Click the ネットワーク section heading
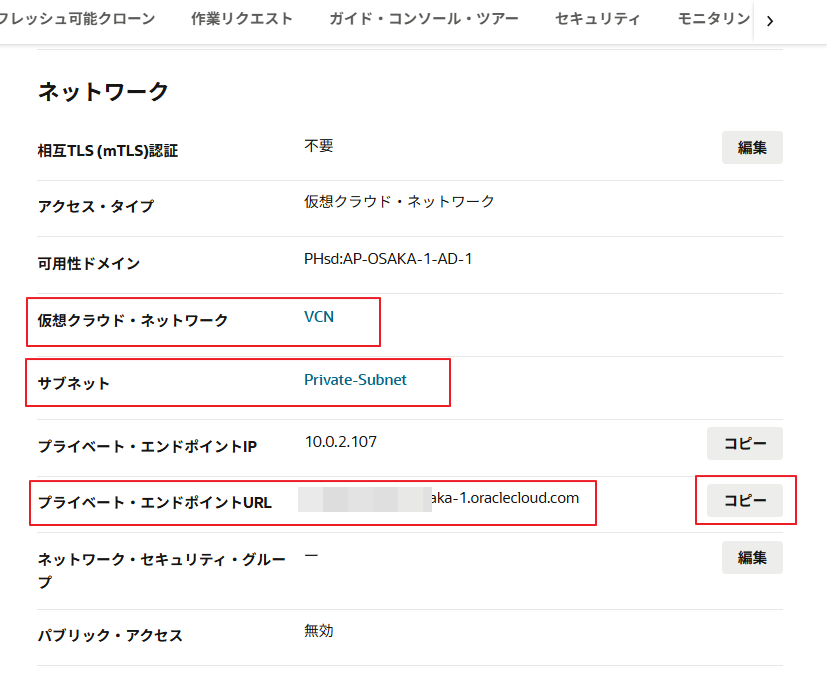The image size is (827, 698). click(x=103, y=92)
